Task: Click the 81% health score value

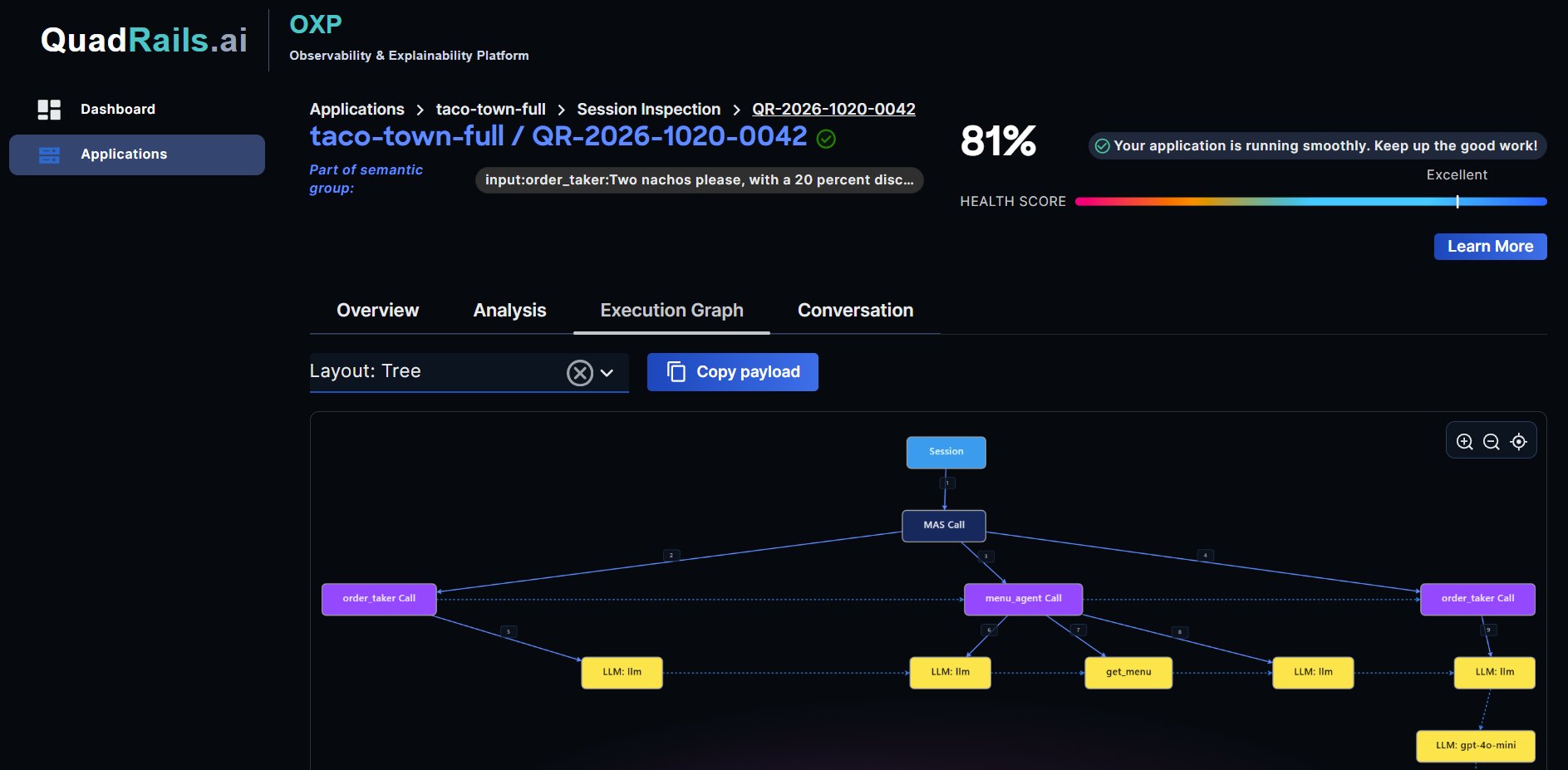Action: point(998,141)
